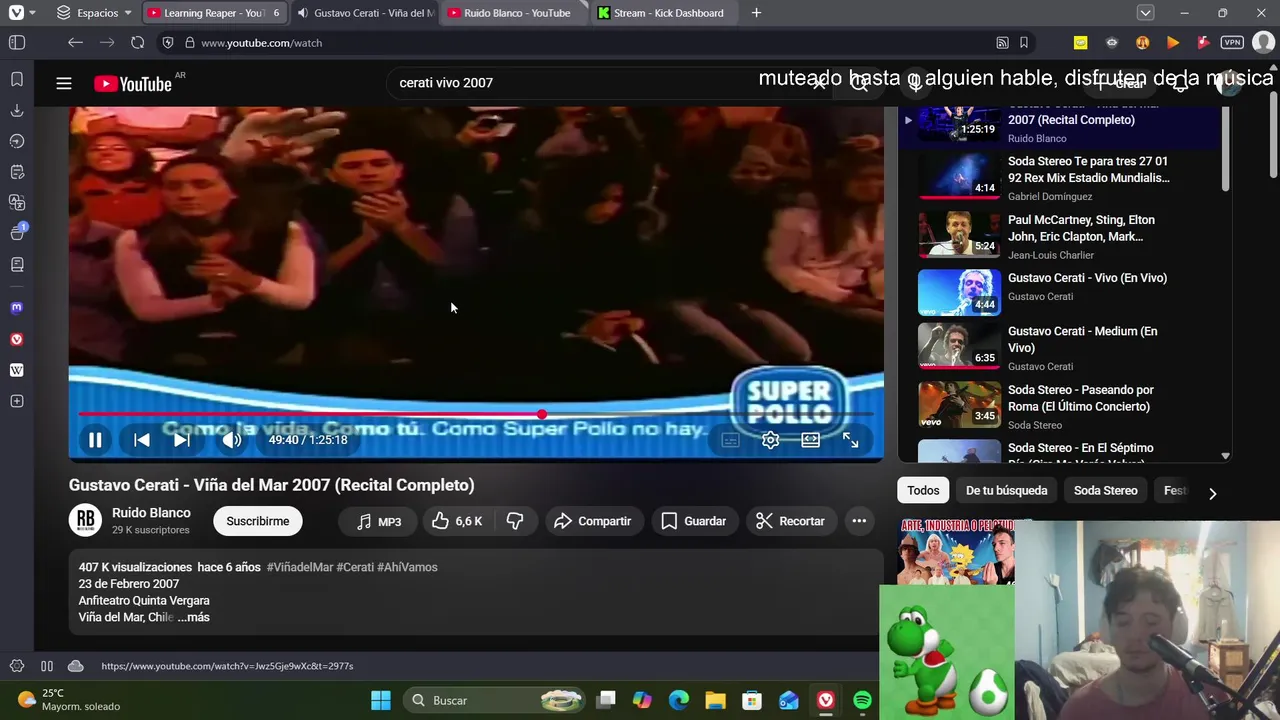Screen dimensions: 1280x720
Task: Toggle theater mode view
Action: (810, 440)
